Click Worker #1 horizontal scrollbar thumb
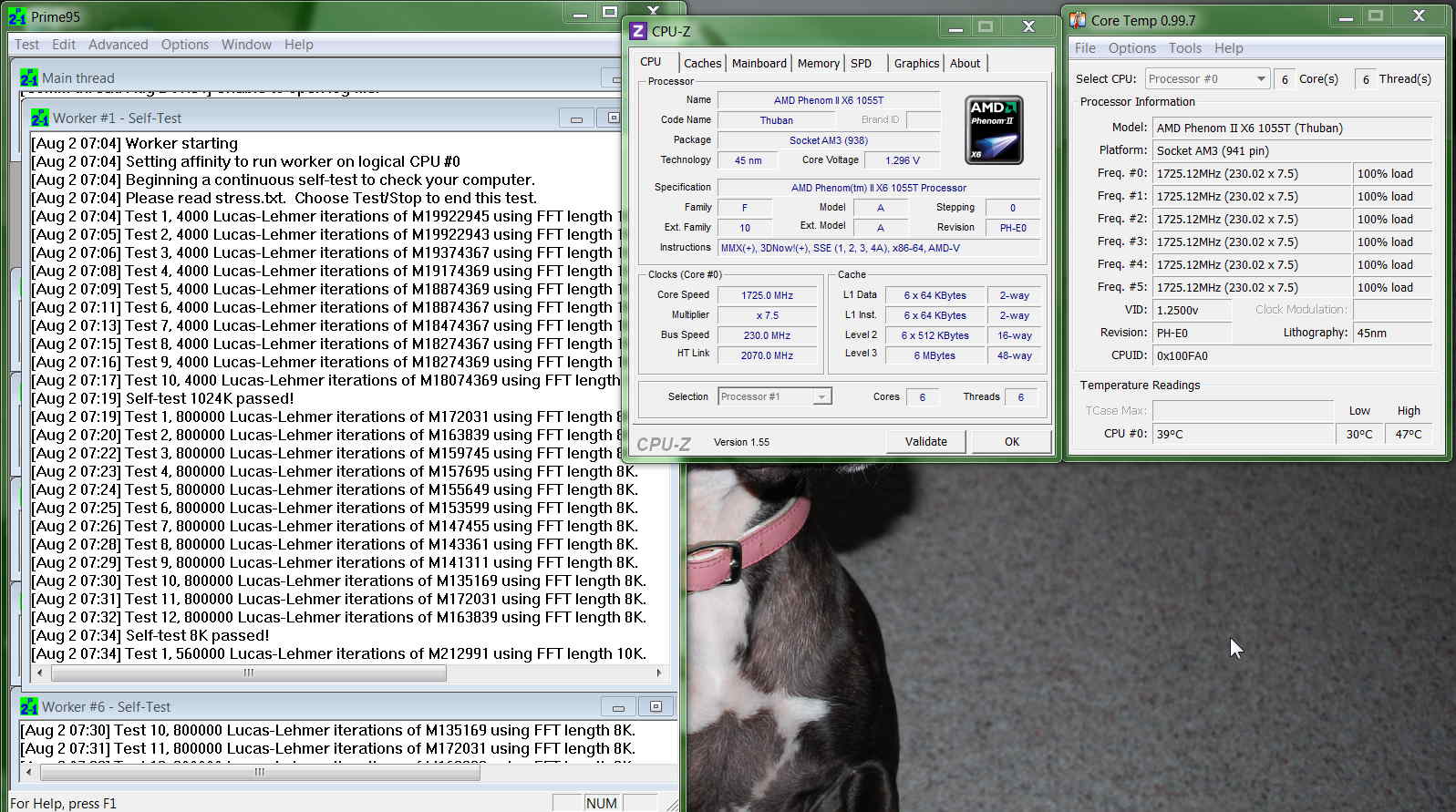The image size is (1456, 812). [x=248, y=673]
